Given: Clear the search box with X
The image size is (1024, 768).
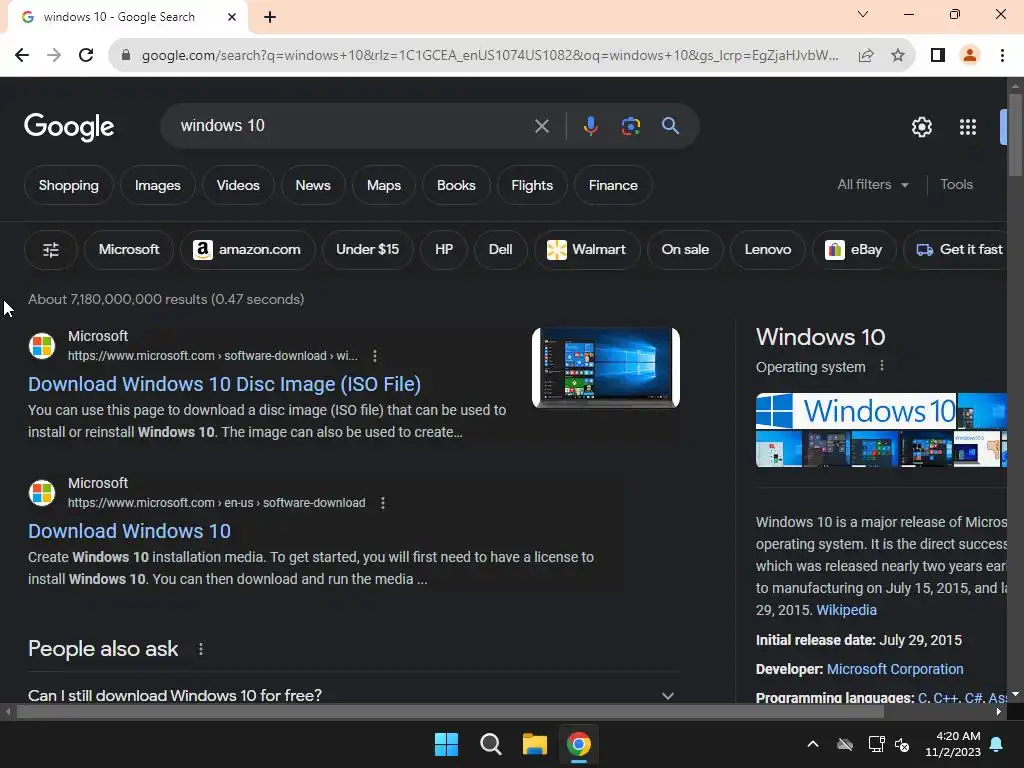Looking at the screenshot, I should (541, 126).
